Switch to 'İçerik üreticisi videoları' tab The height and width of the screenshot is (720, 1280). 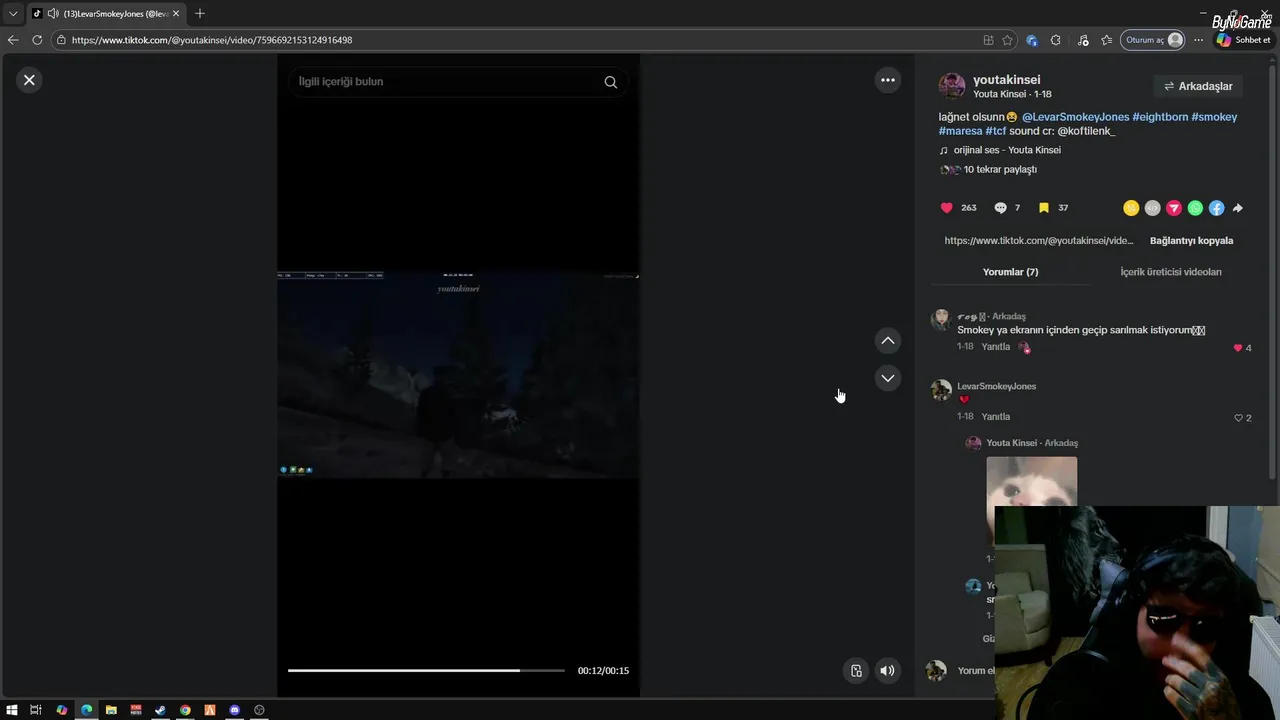pos(1170,272)
